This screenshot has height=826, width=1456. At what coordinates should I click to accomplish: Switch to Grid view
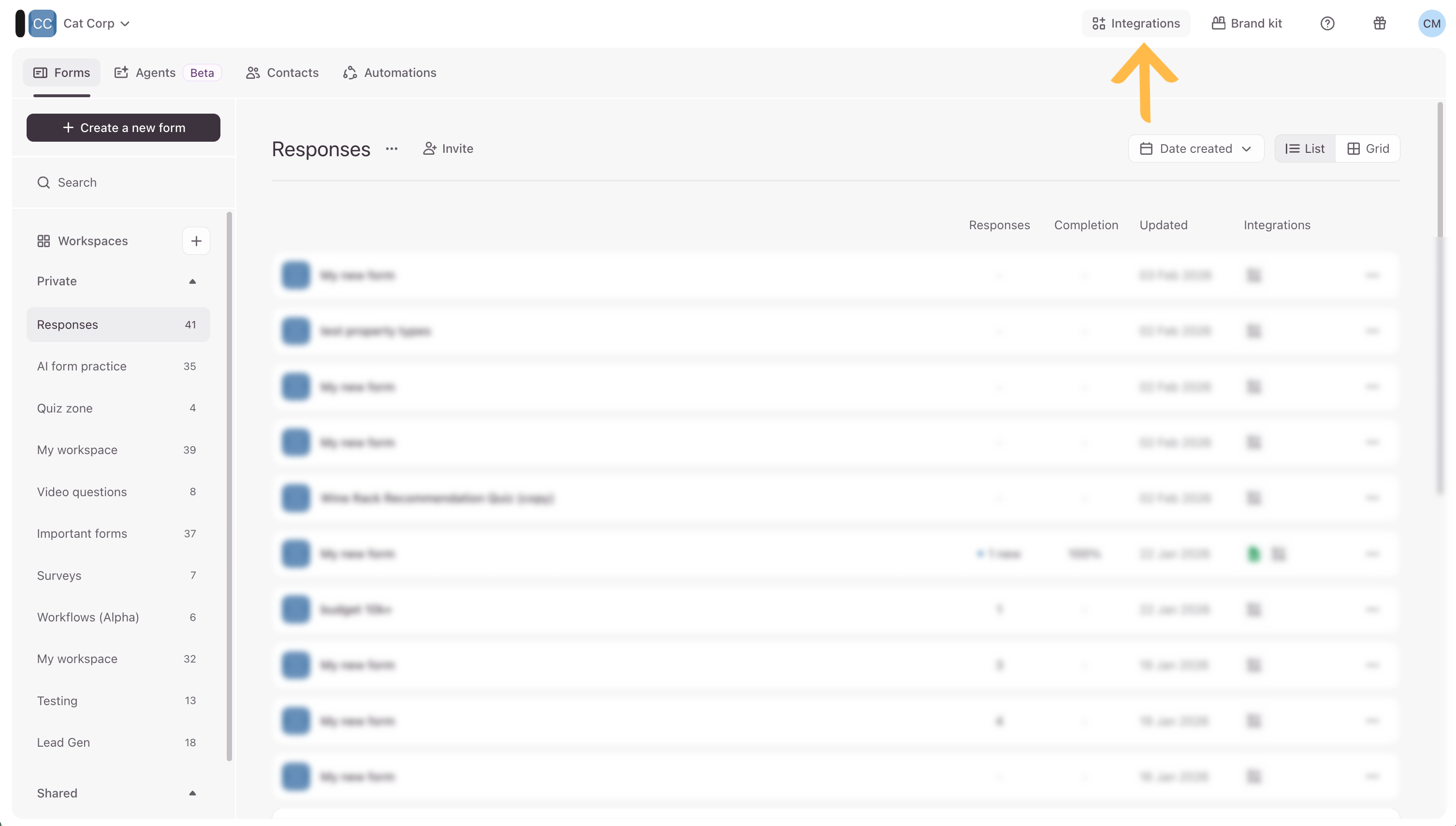coord(1368,148)
